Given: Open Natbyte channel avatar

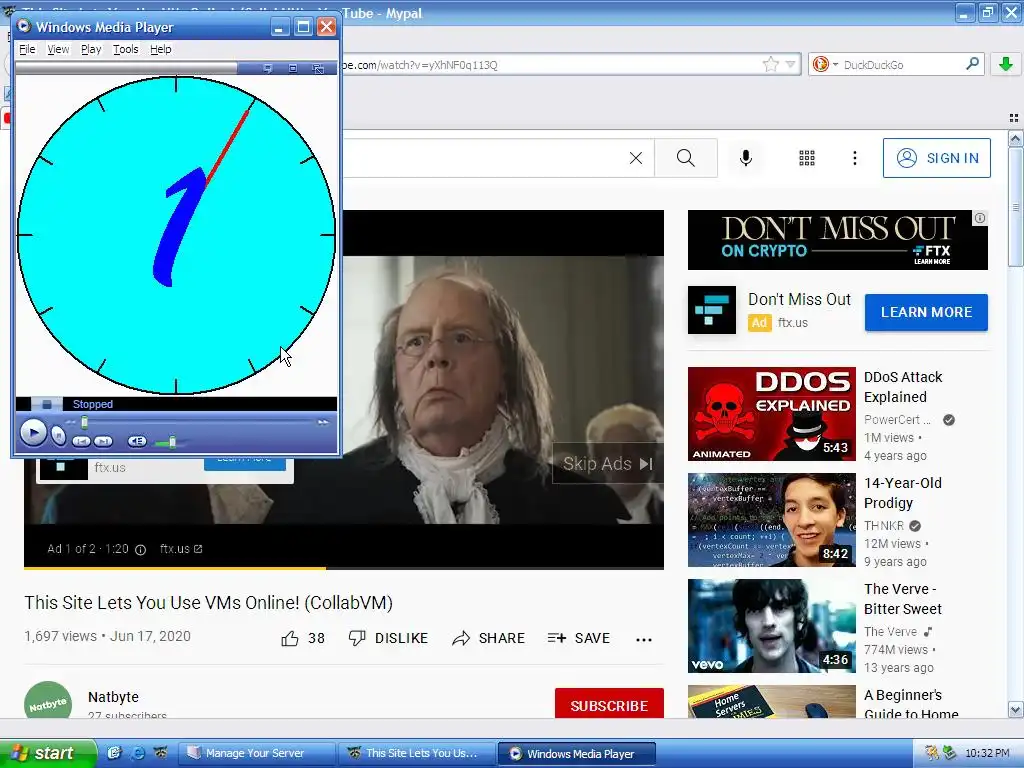Looking at the screenshot, I should click(48, 701).
